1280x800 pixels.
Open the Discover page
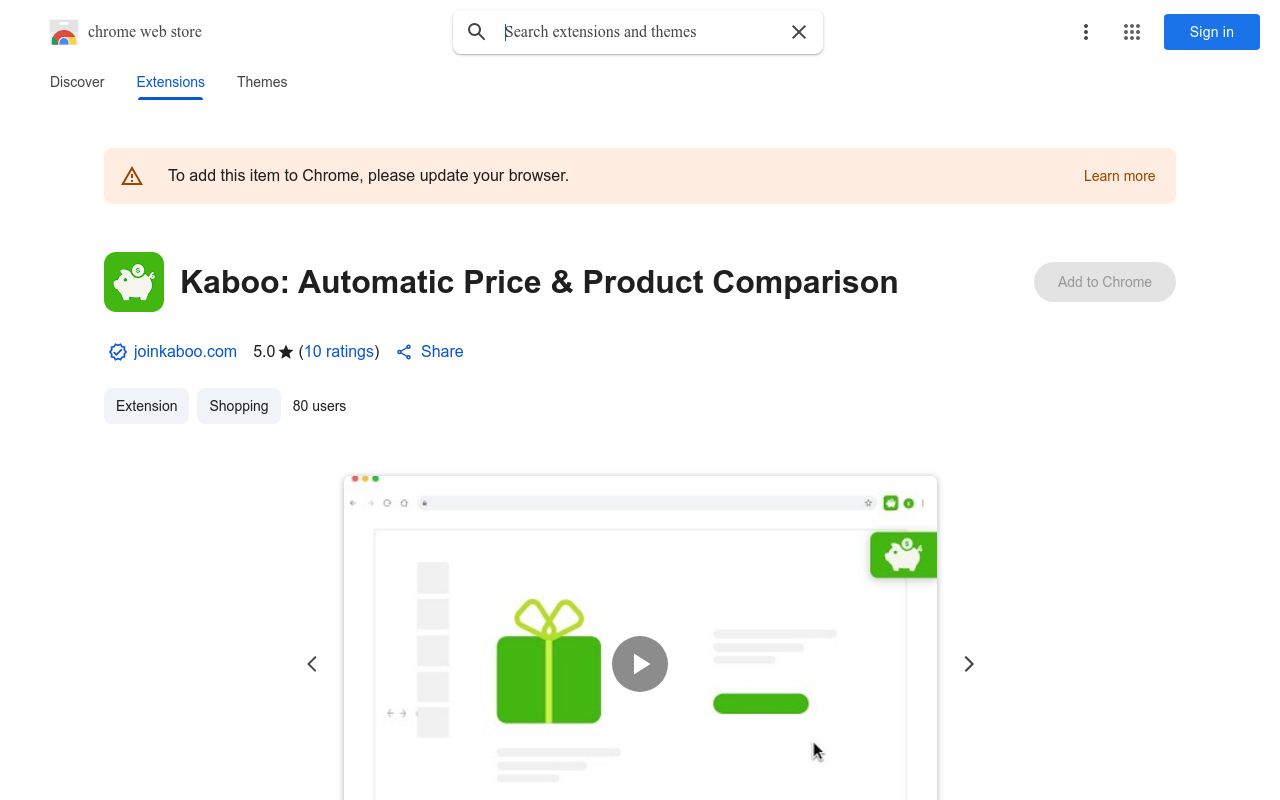[x=77, y=82]
